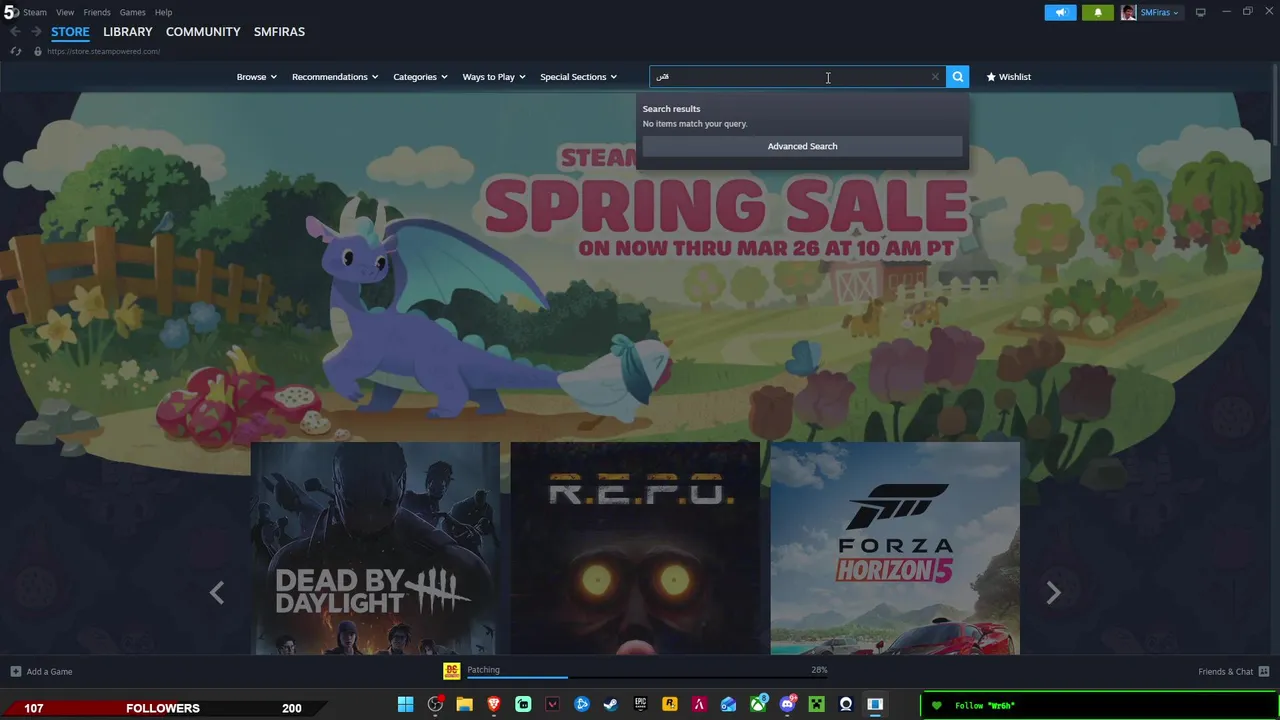This screenshot has width=1280, height=720.
Task: Expand the Browse dropdown
Action: pos(256,77)
